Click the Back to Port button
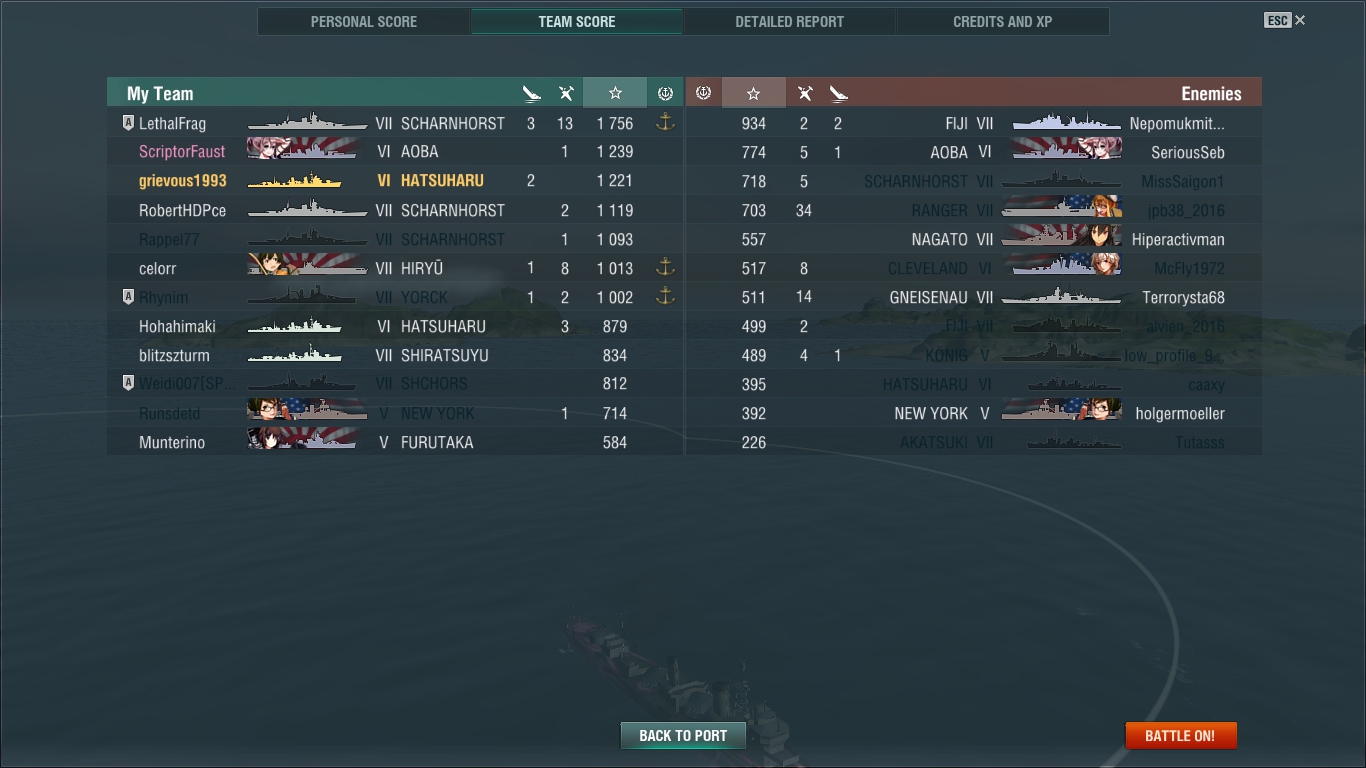This screenshot has width=1366, height=768. click(683, 735)
